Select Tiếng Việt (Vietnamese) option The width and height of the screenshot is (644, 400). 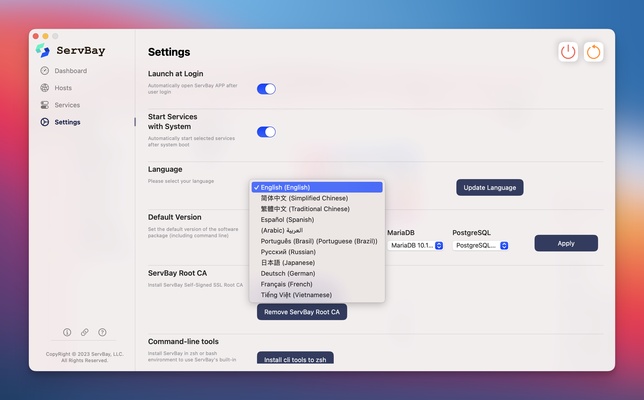pos(317,295)
